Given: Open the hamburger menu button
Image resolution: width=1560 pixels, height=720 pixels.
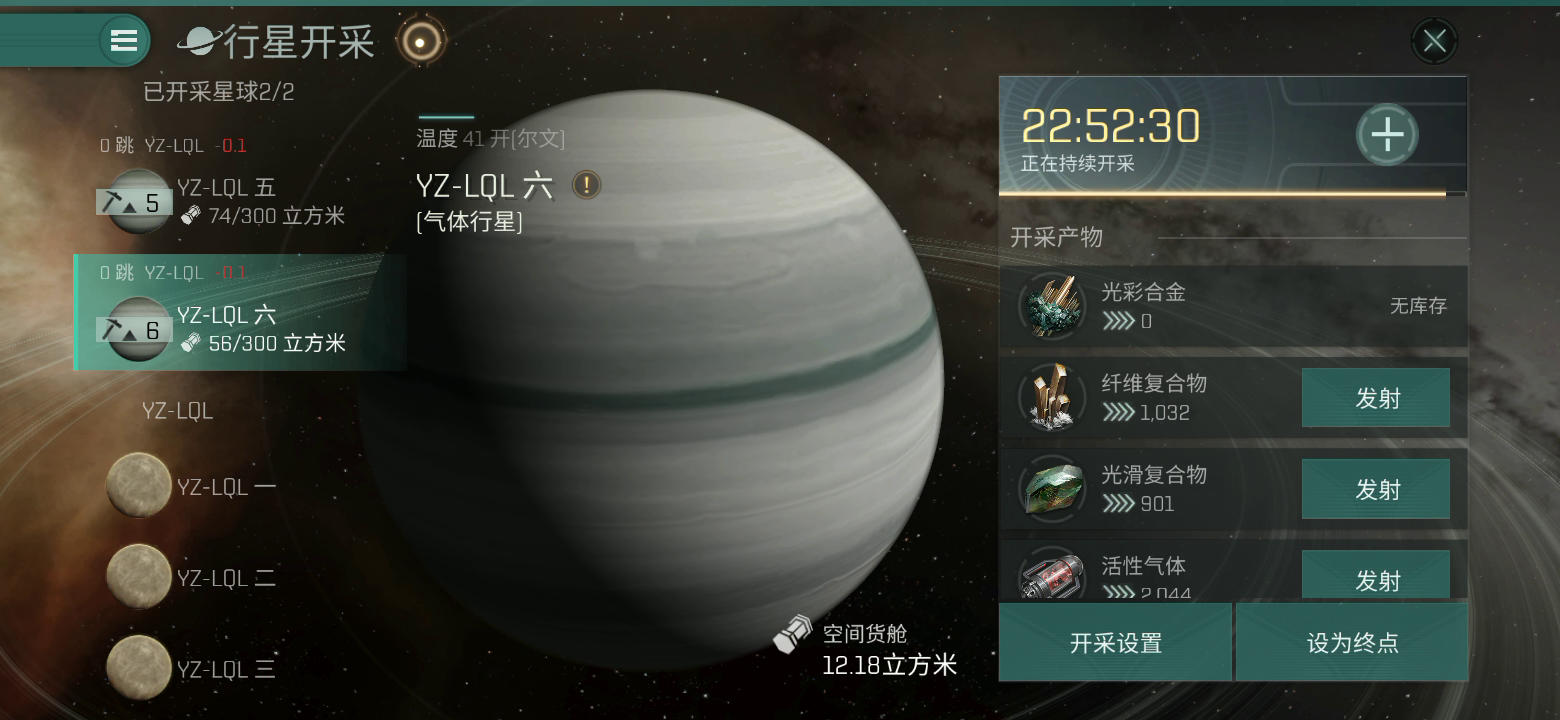Looking at the screenshot, I should coord(124,41).
